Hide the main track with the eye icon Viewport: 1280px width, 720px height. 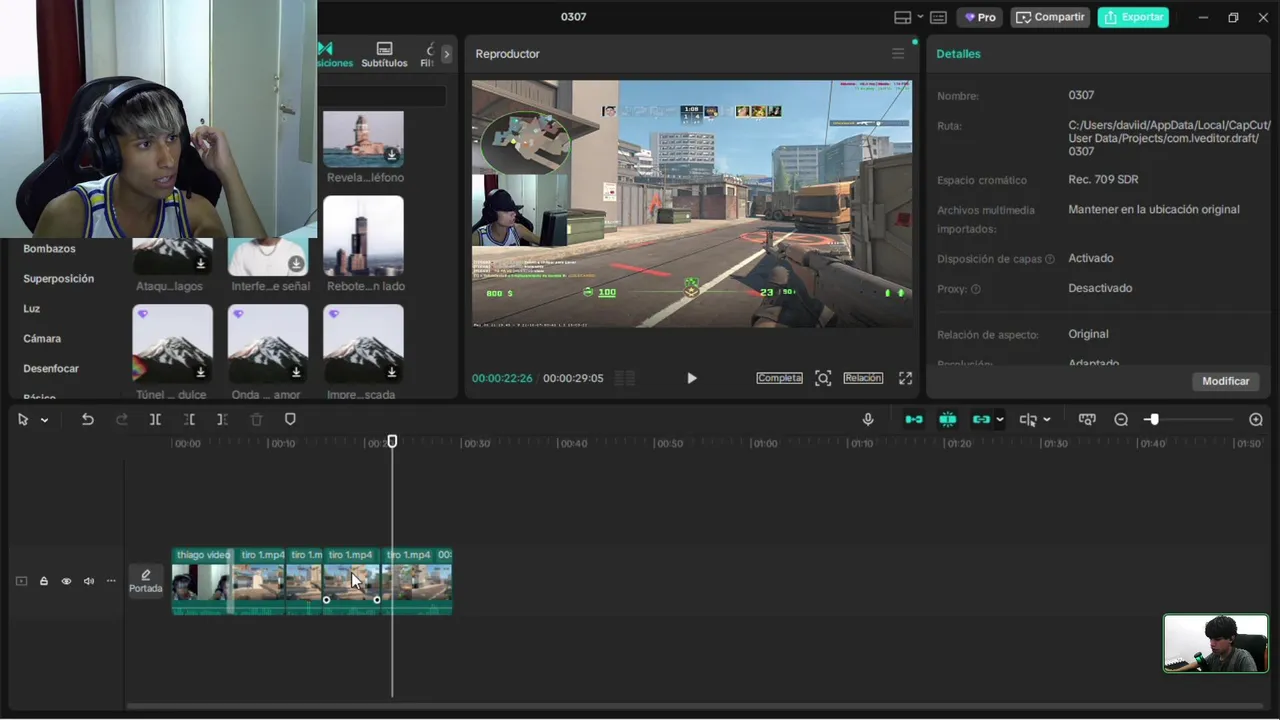(x=66, y=581)
